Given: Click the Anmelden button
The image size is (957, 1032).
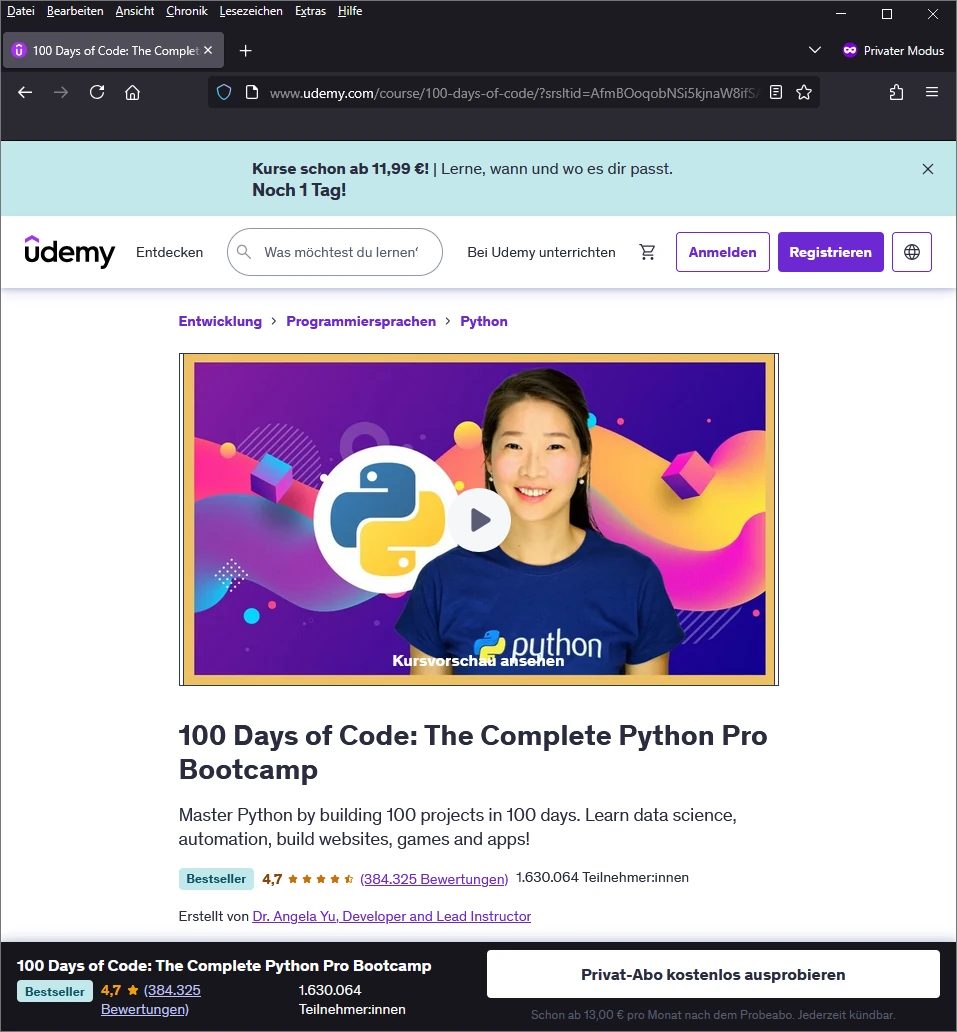Looking at the screenshot, I should pyautogui.click(x=723, y=252).
